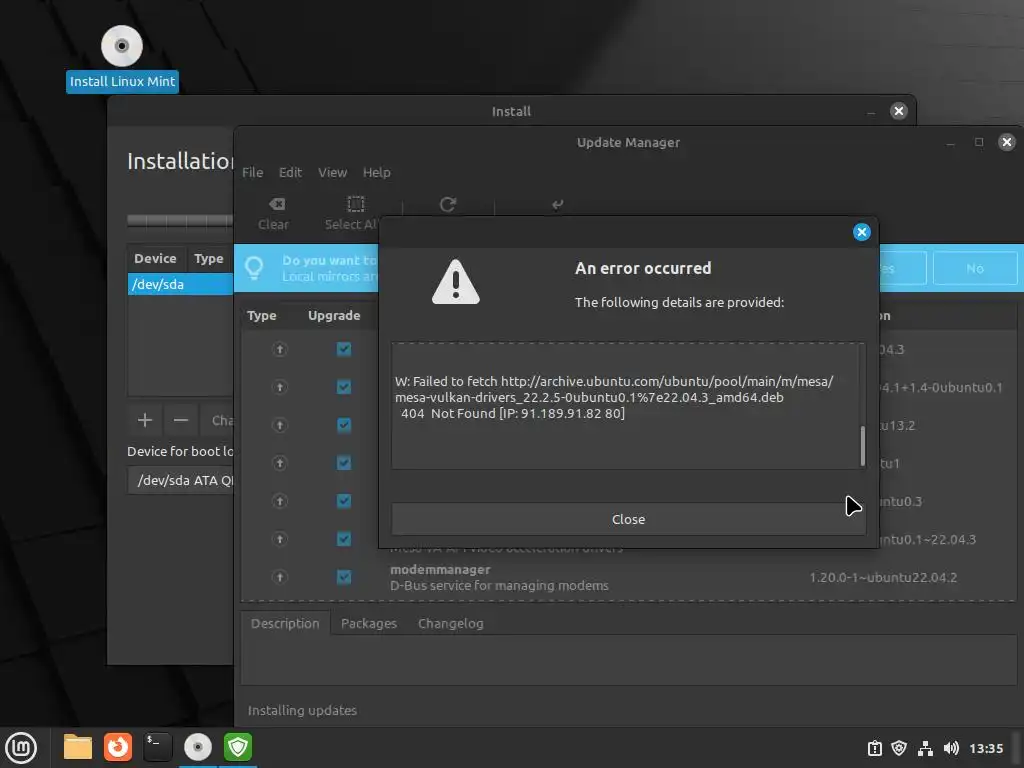Click the Installing updates status text
This screenshot has height=768, width=1024.
coord(302,711)
